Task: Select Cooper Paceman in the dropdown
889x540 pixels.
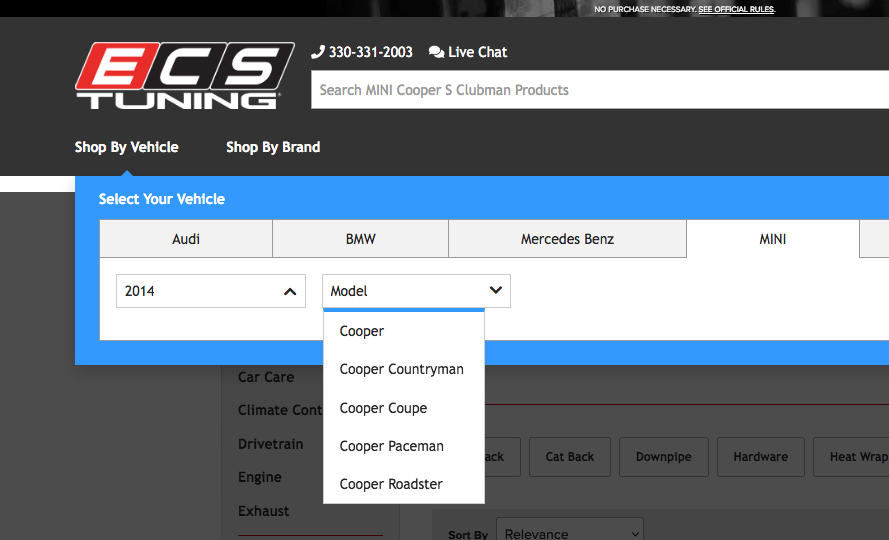Action: (x=391, y=446)
